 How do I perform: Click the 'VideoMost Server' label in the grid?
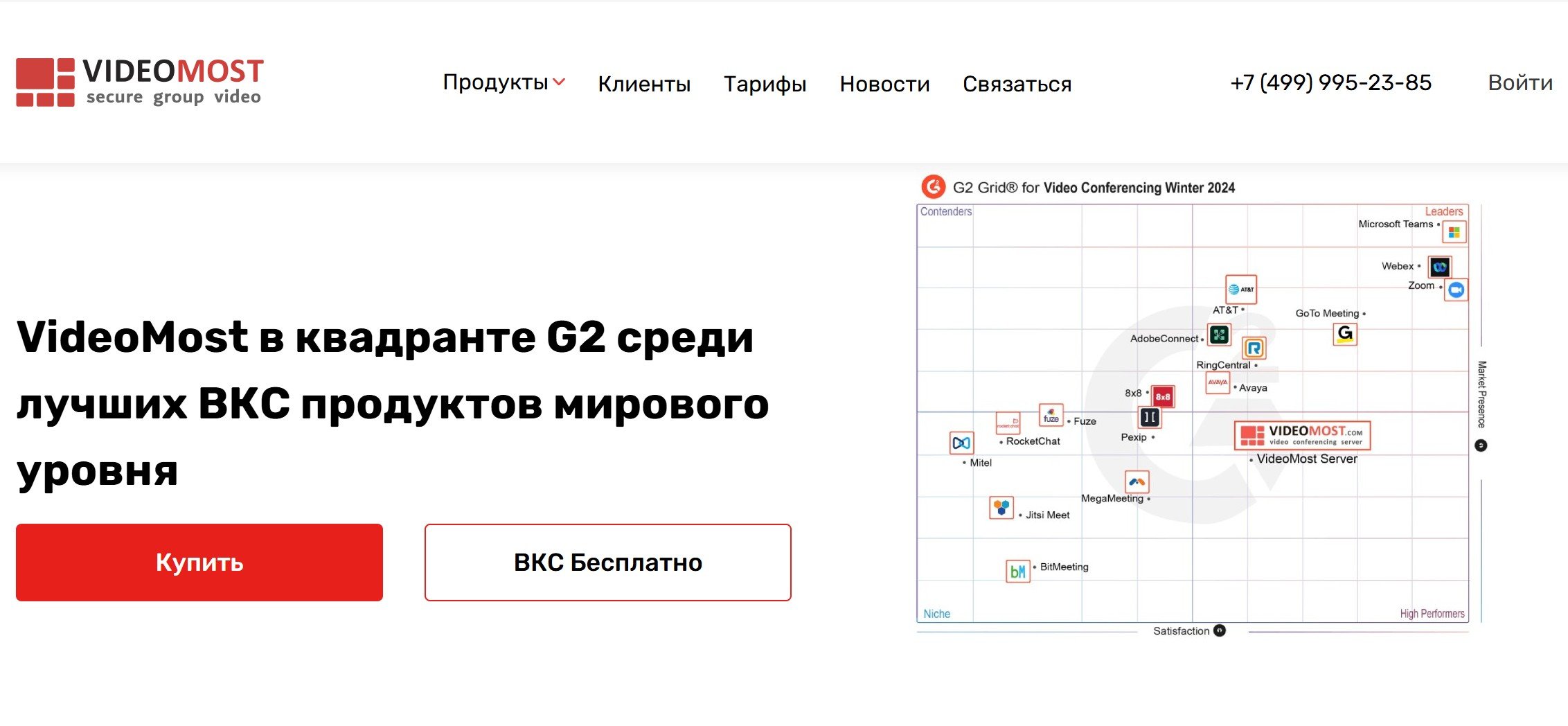pyautogui.click(x=1307, y=459)
